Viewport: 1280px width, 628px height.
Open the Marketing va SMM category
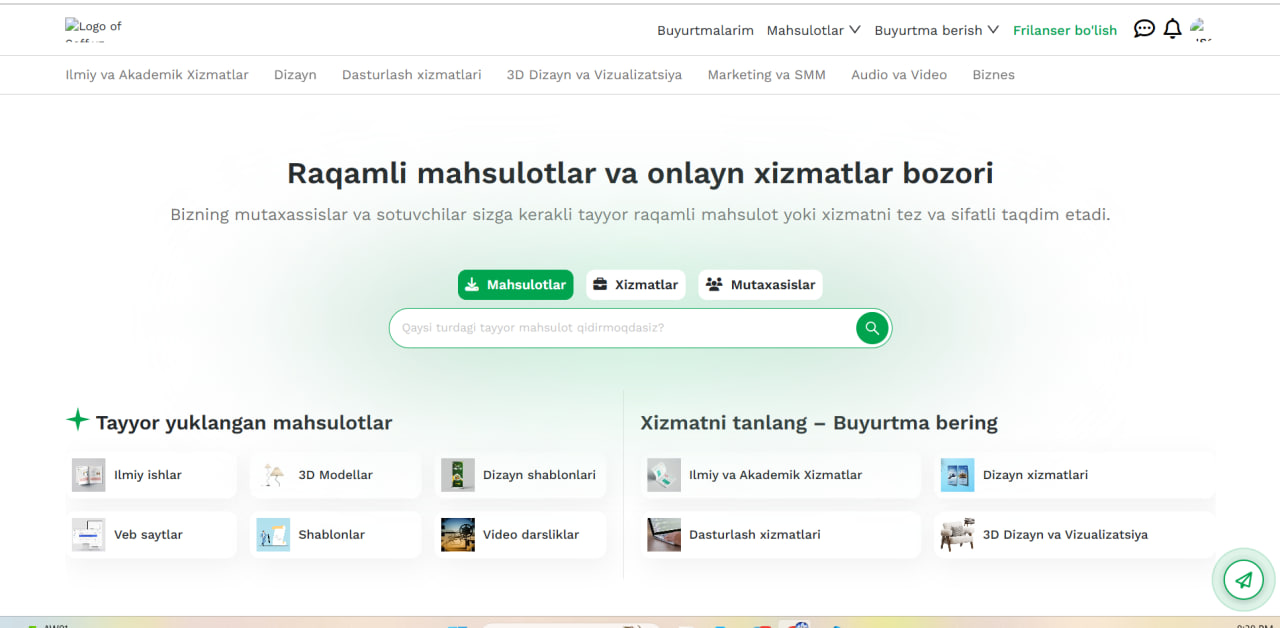766,75
